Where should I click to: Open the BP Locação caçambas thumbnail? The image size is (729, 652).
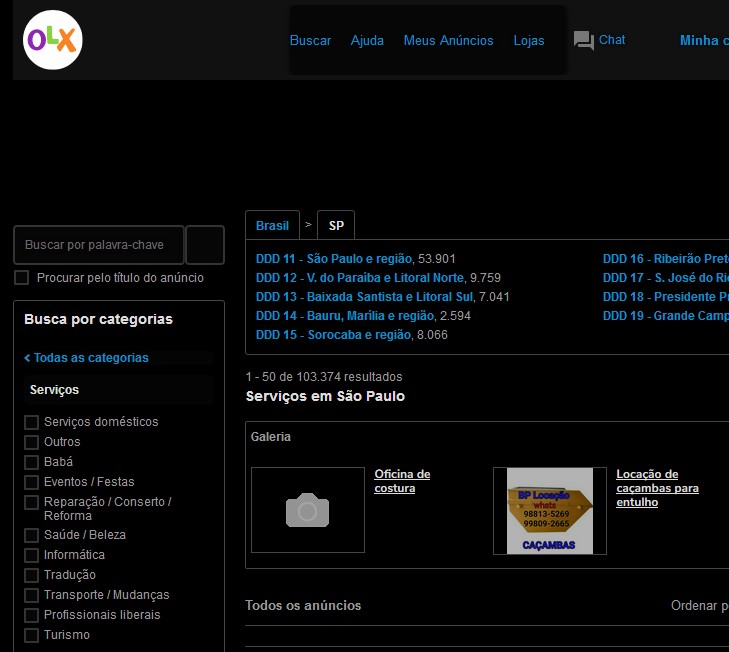pyautogui.click(x=550, y=511)
